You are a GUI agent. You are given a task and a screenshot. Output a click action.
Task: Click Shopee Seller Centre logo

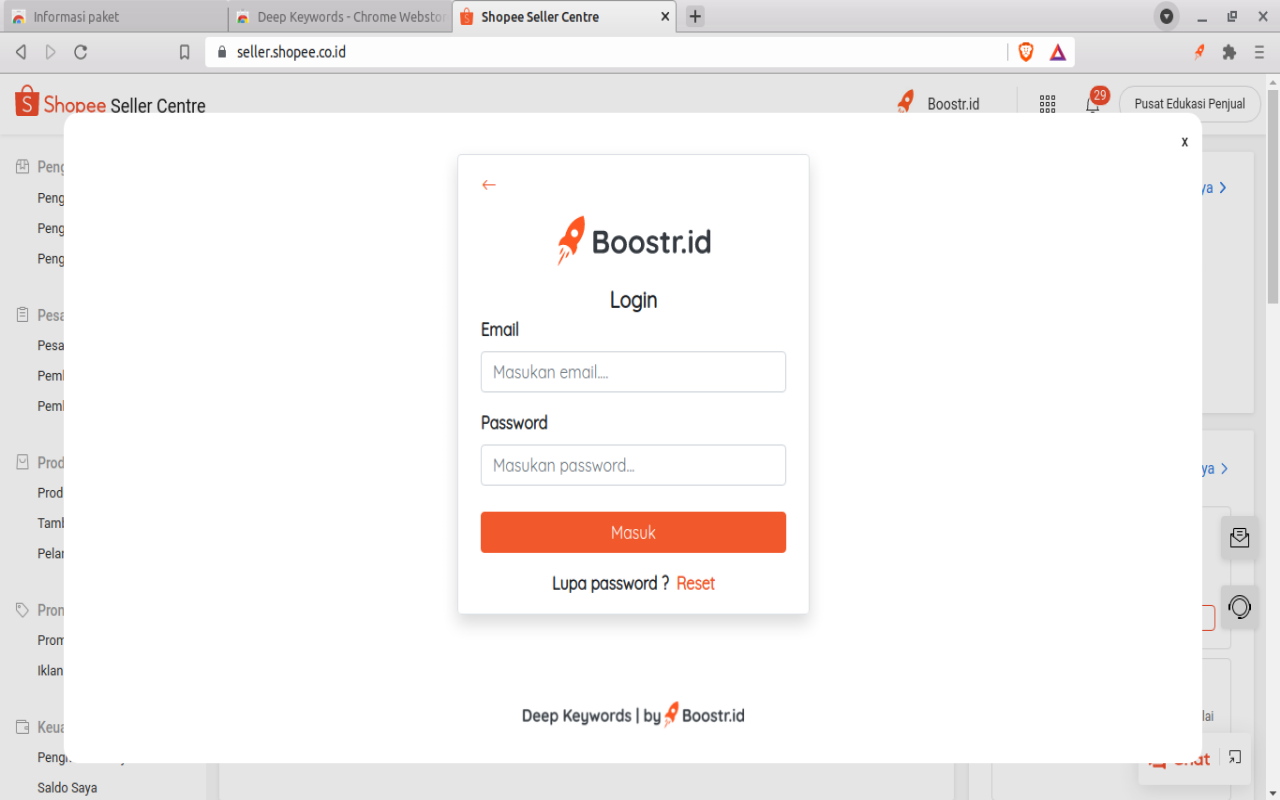pos(110,104)
